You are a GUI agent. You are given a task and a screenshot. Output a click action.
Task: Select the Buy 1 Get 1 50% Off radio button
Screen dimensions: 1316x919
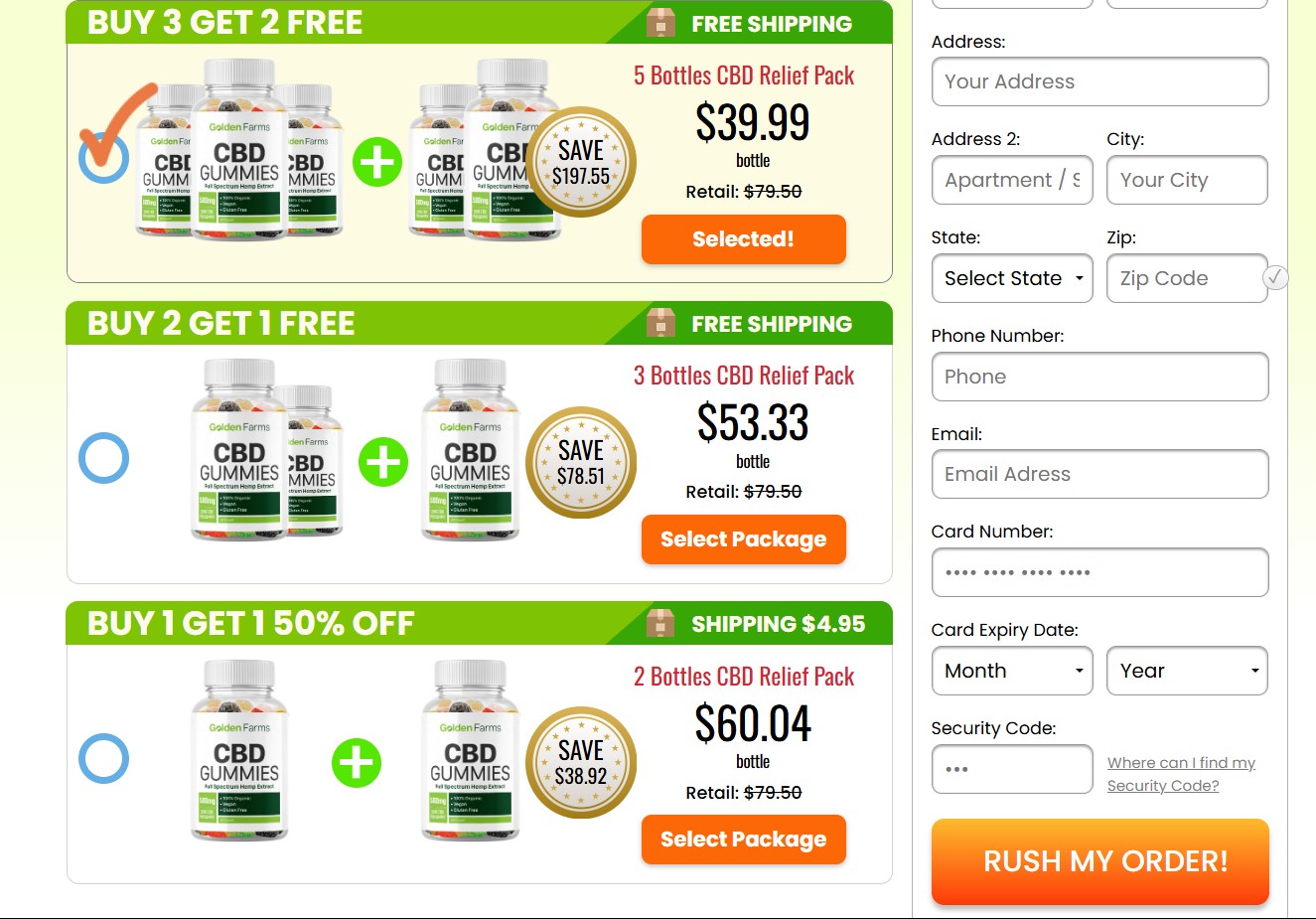(103, 758)
